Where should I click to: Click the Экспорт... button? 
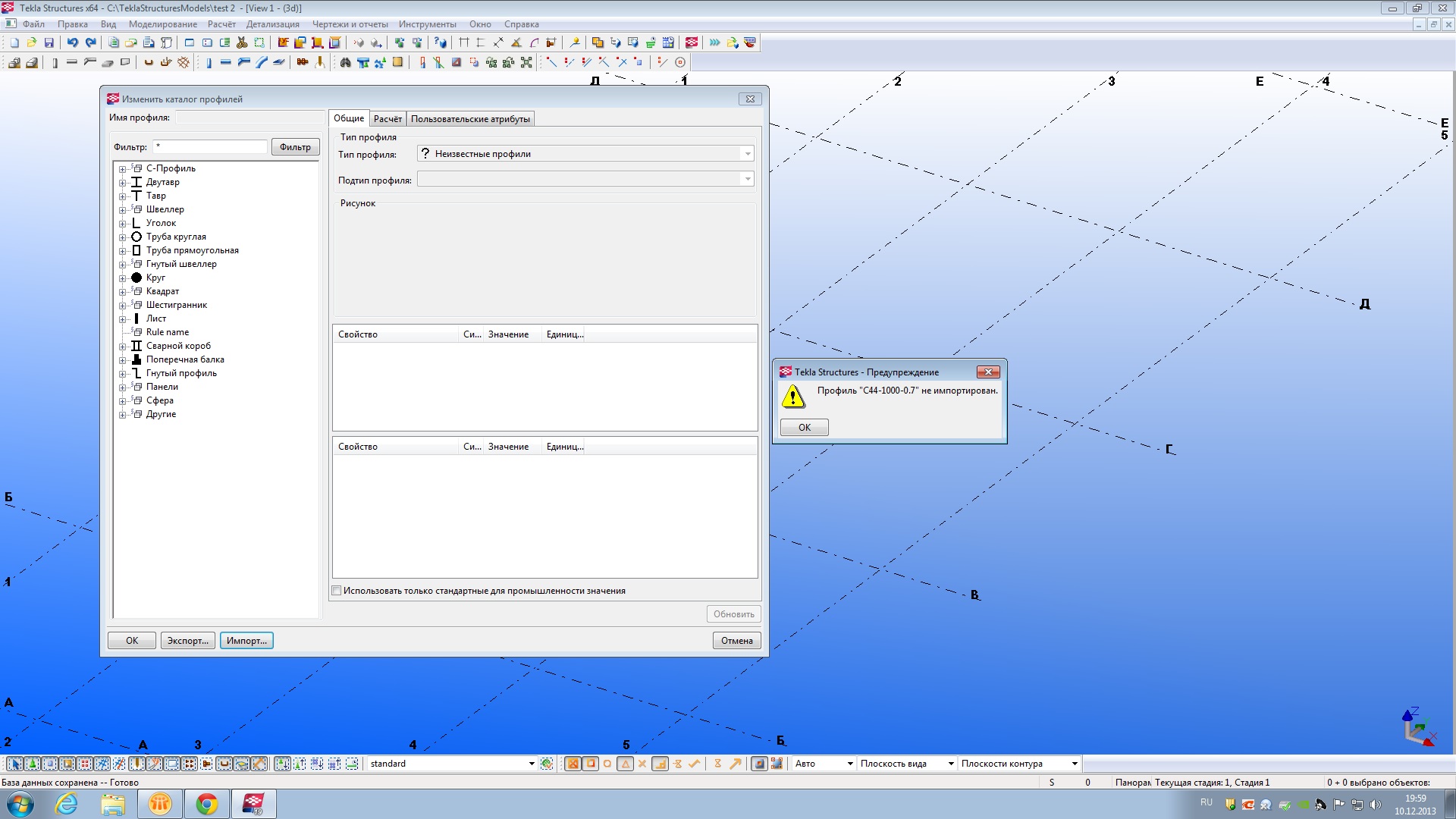[x=187, y=641]
